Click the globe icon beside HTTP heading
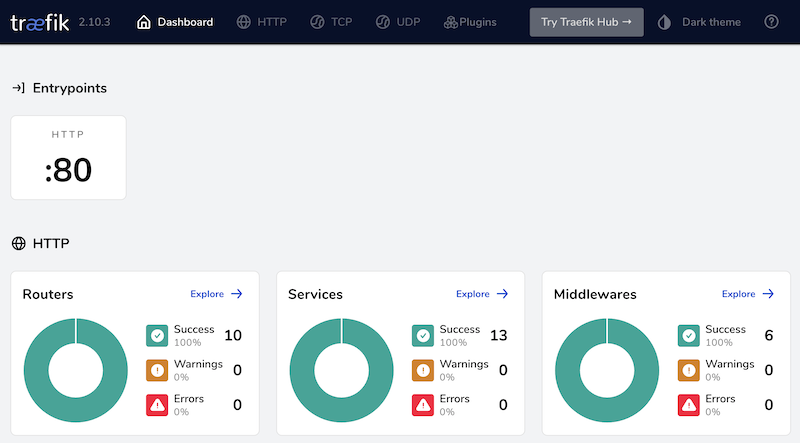 click(18, 243)
